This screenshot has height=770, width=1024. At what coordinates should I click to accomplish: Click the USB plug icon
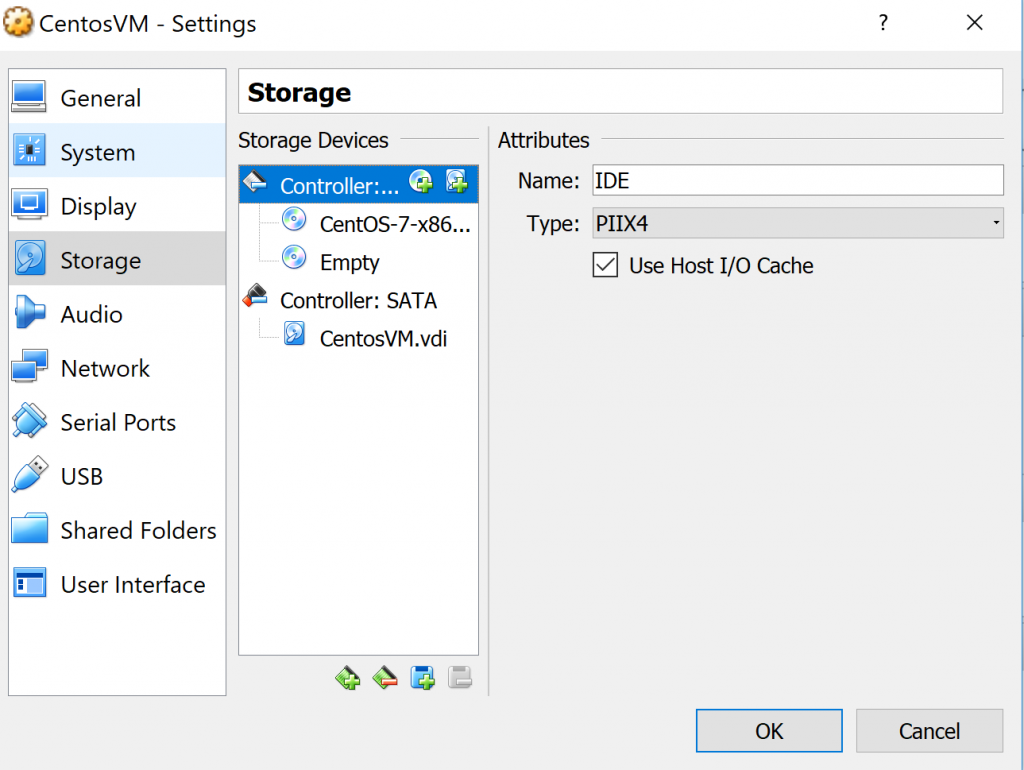click(30, 473)
